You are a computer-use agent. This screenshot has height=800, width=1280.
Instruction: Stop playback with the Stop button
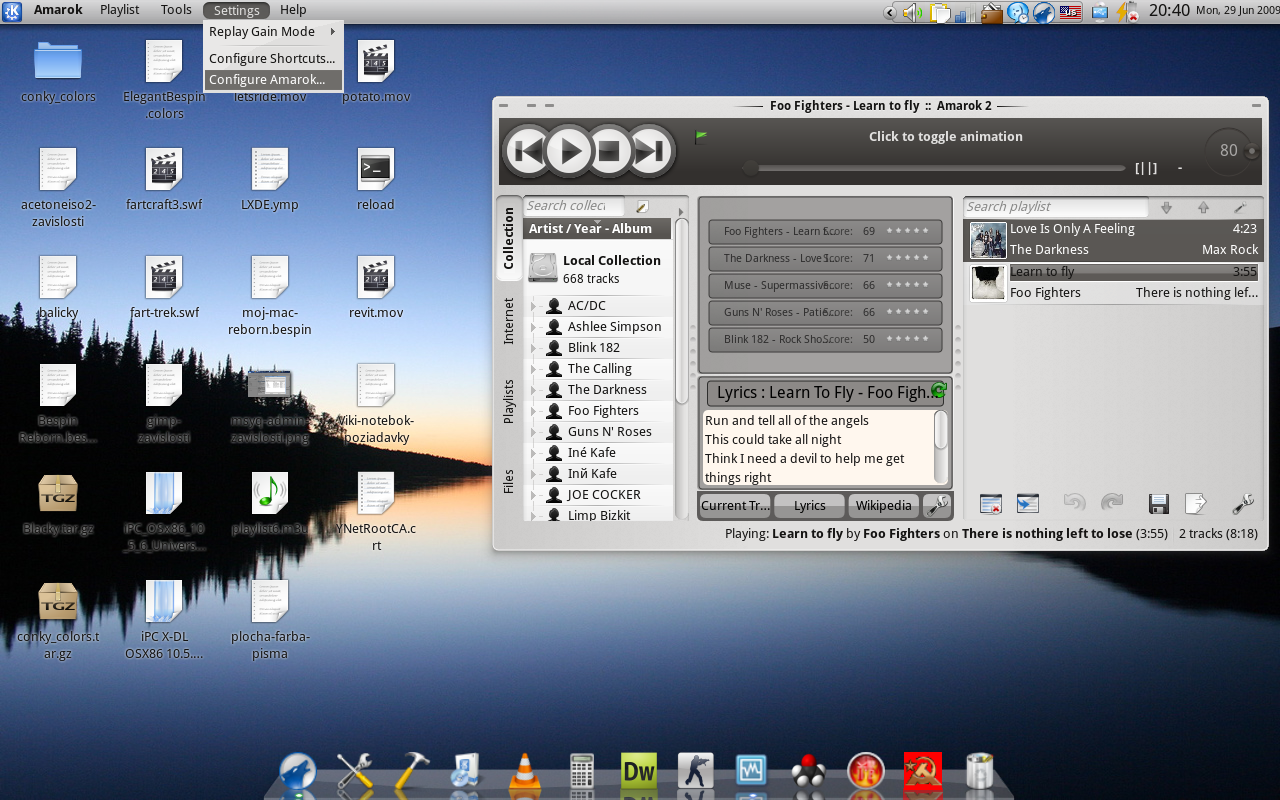(608, 151)
